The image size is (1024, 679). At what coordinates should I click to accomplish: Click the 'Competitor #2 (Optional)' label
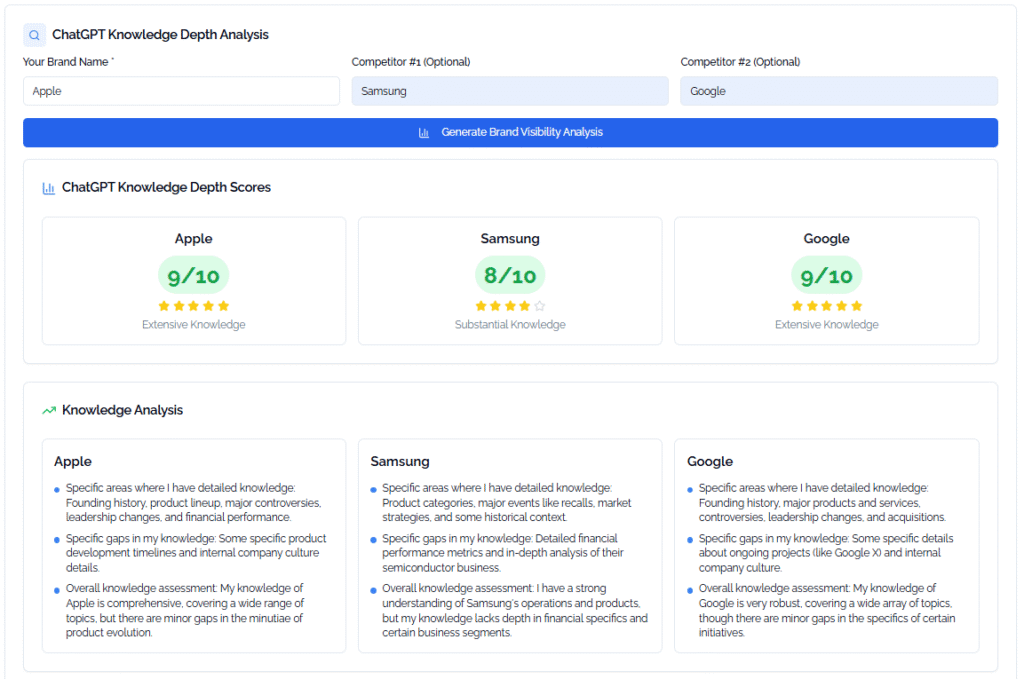point(740,62)
